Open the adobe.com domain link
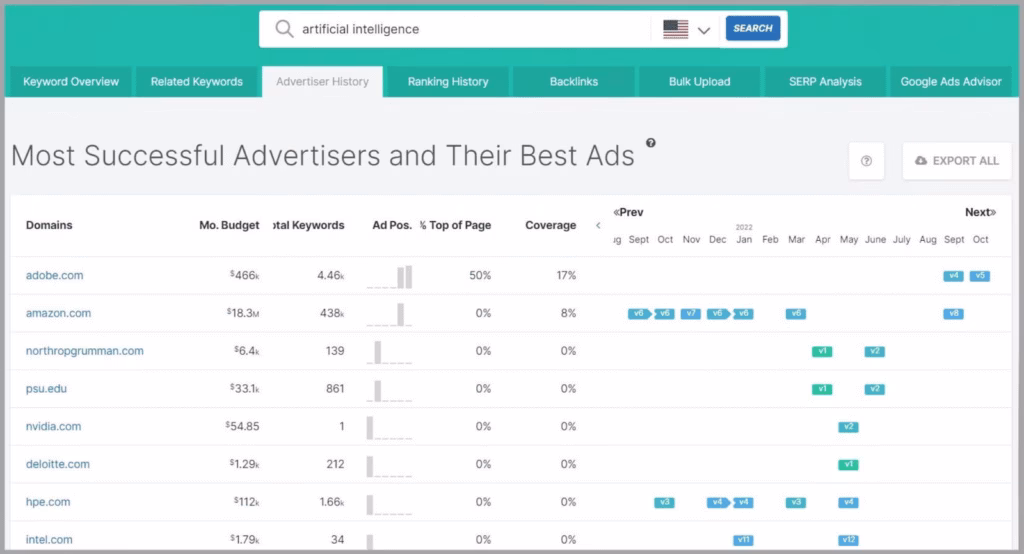 [54, 275]
